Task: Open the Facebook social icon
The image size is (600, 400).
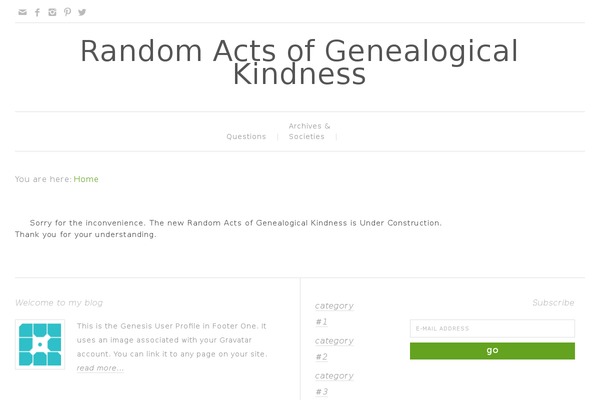Action: point(38,13)
